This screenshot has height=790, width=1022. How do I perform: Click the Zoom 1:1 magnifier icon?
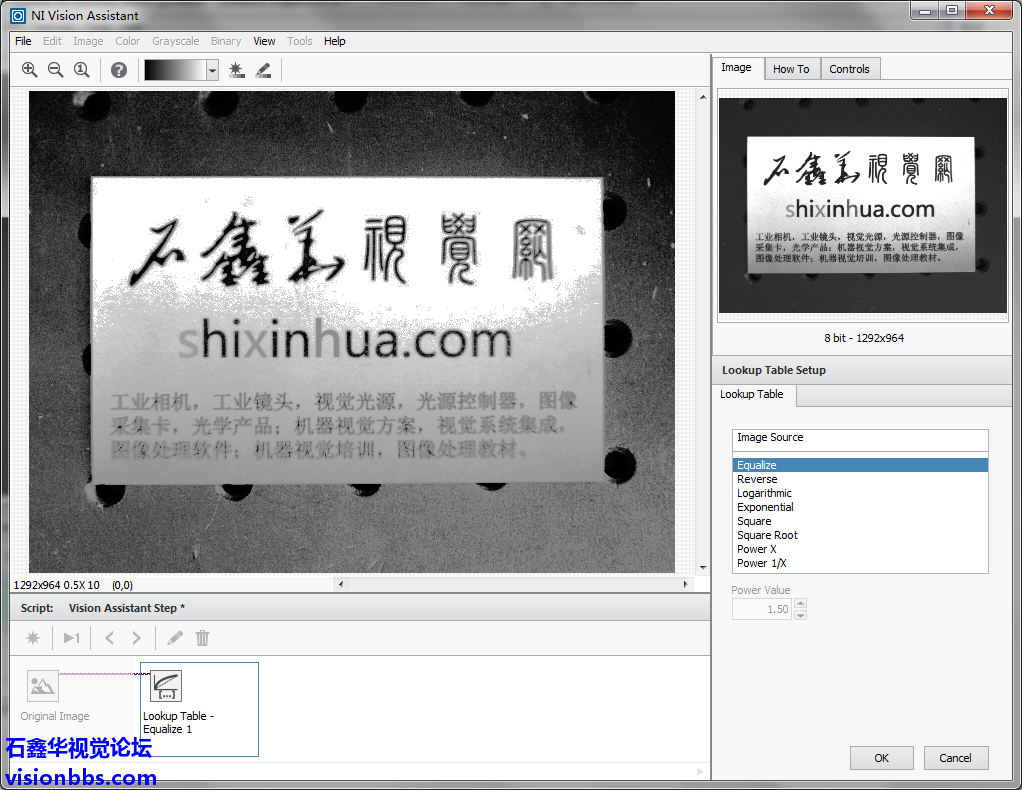pyautogui.click(x=81, y=69)
